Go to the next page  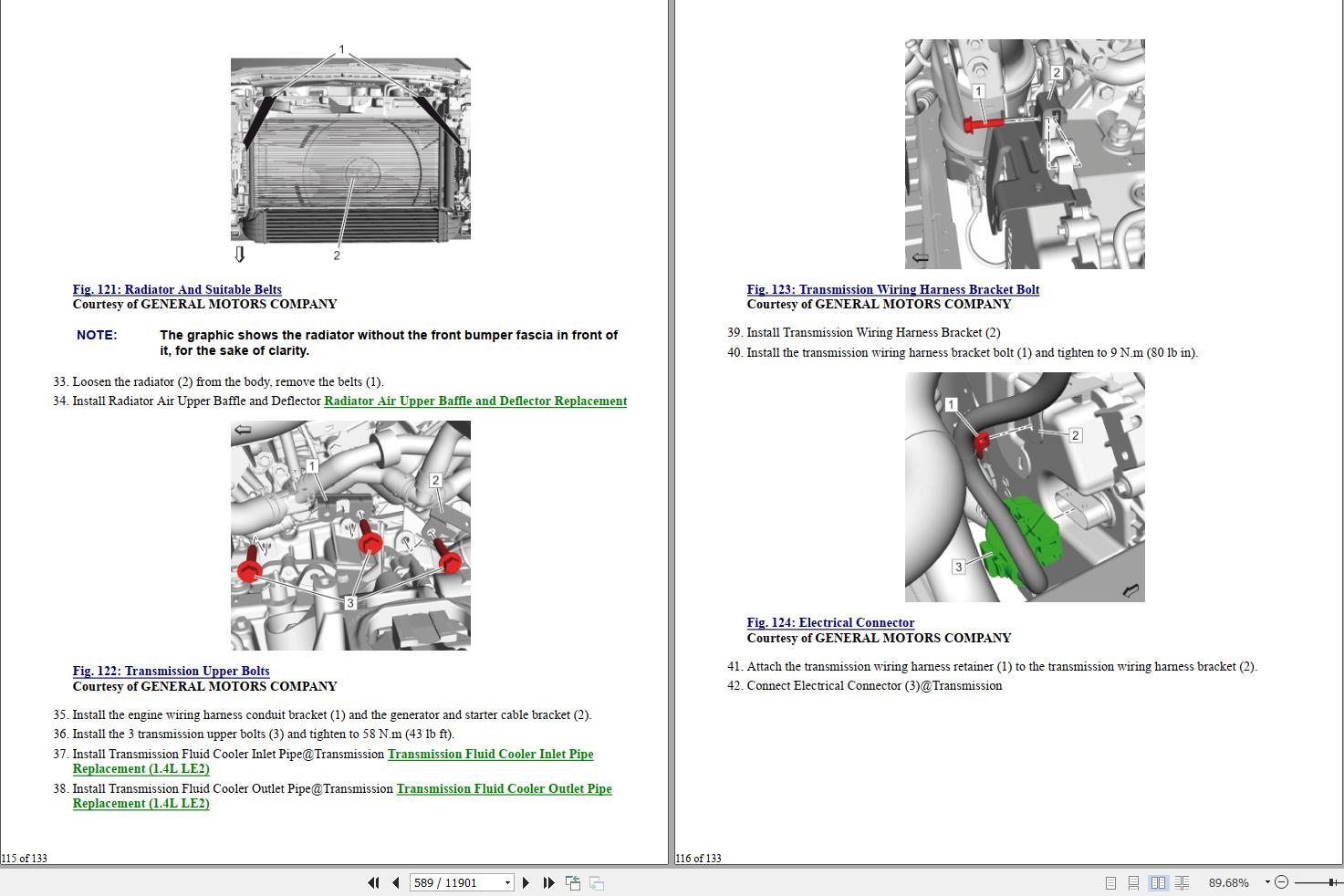point(526,882)
